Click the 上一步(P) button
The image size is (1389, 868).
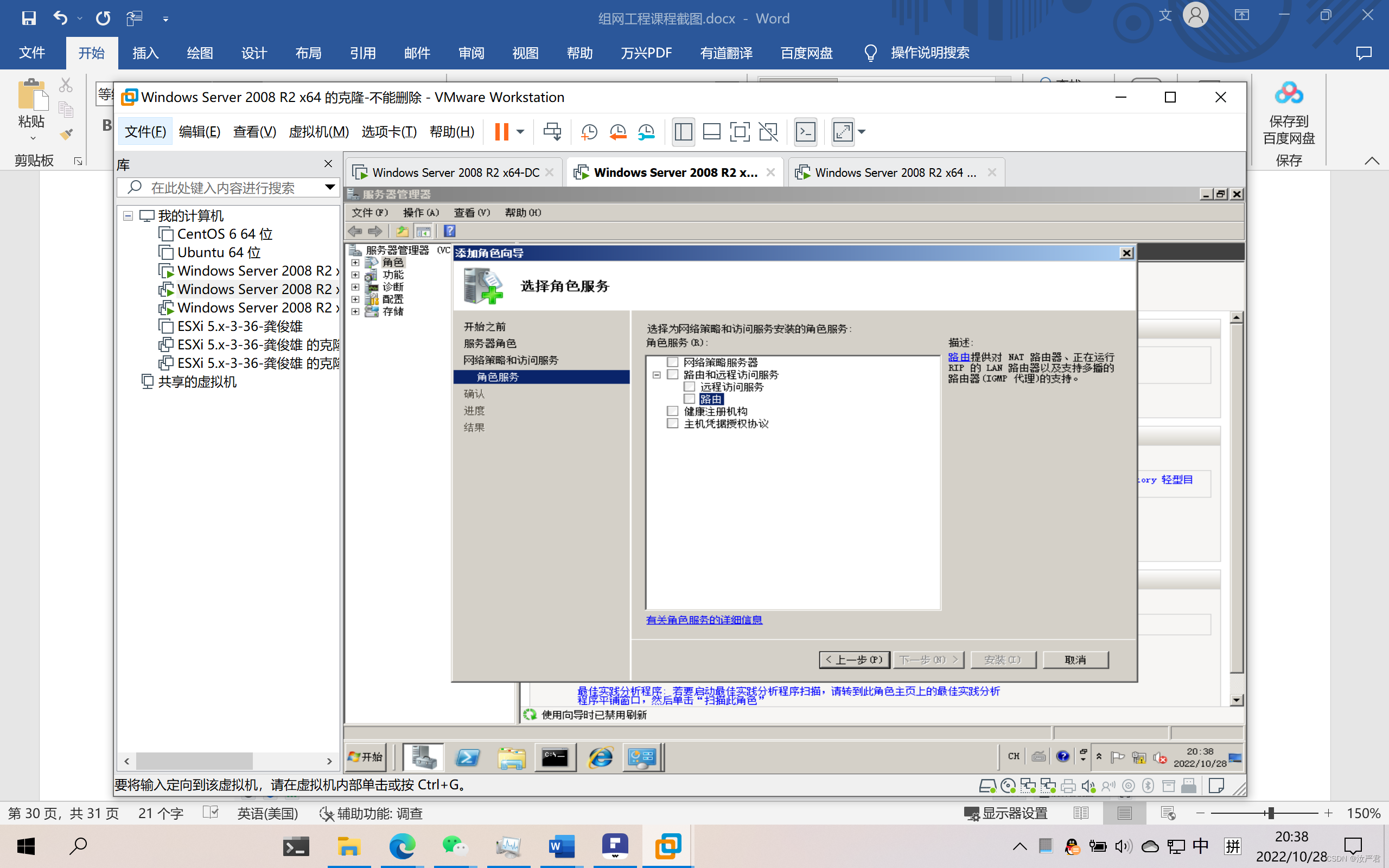(x=854, y=660)
